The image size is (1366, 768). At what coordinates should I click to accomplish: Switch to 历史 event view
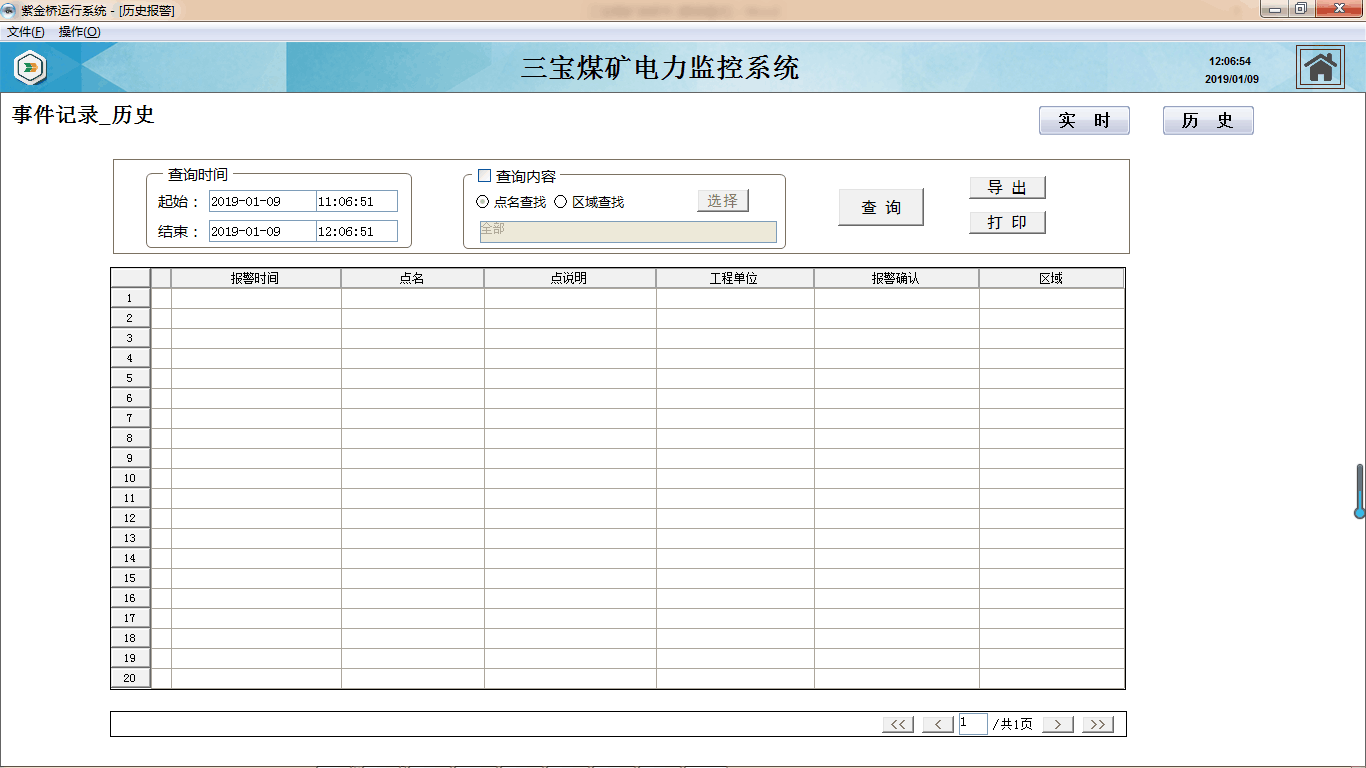click(1207, 121)
